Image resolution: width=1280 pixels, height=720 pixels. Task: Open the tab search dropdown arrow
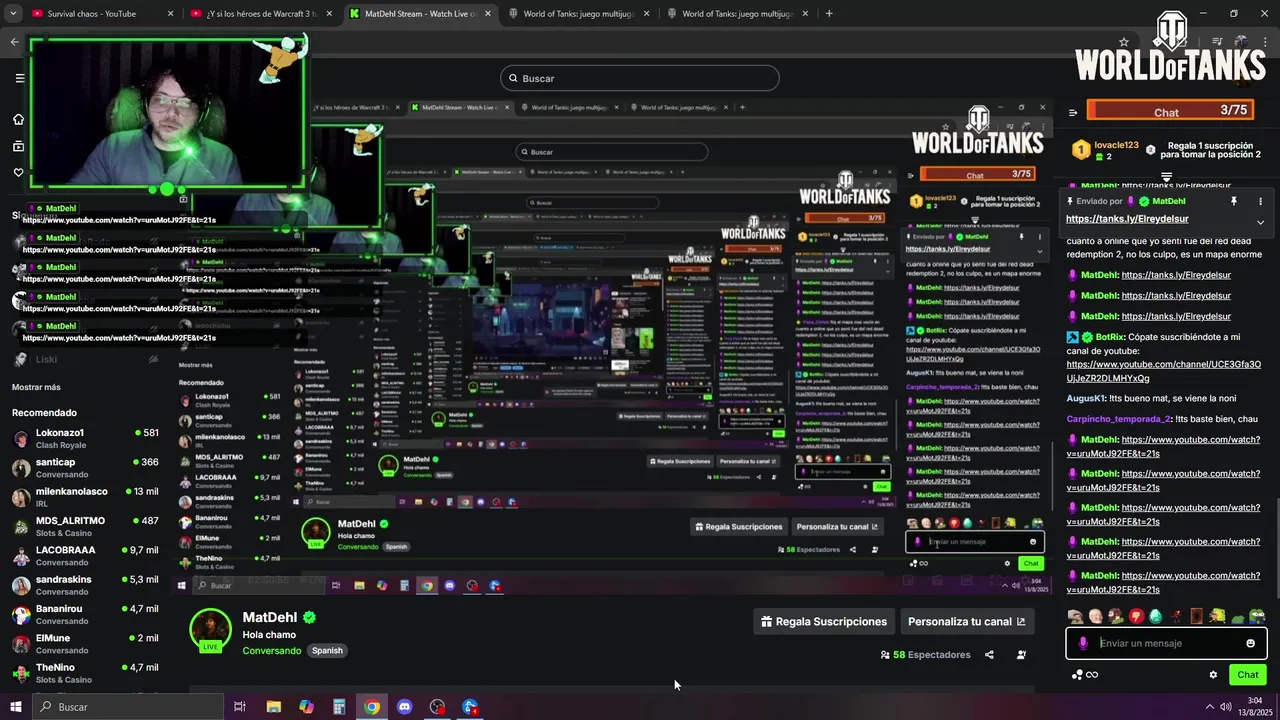[x=12, y=14]
